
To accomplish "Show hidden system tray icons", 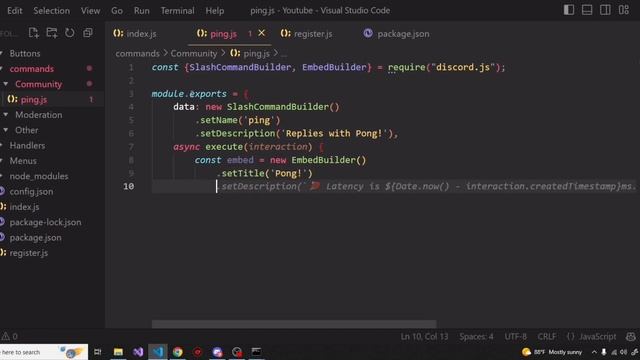I will coord(594,352).
